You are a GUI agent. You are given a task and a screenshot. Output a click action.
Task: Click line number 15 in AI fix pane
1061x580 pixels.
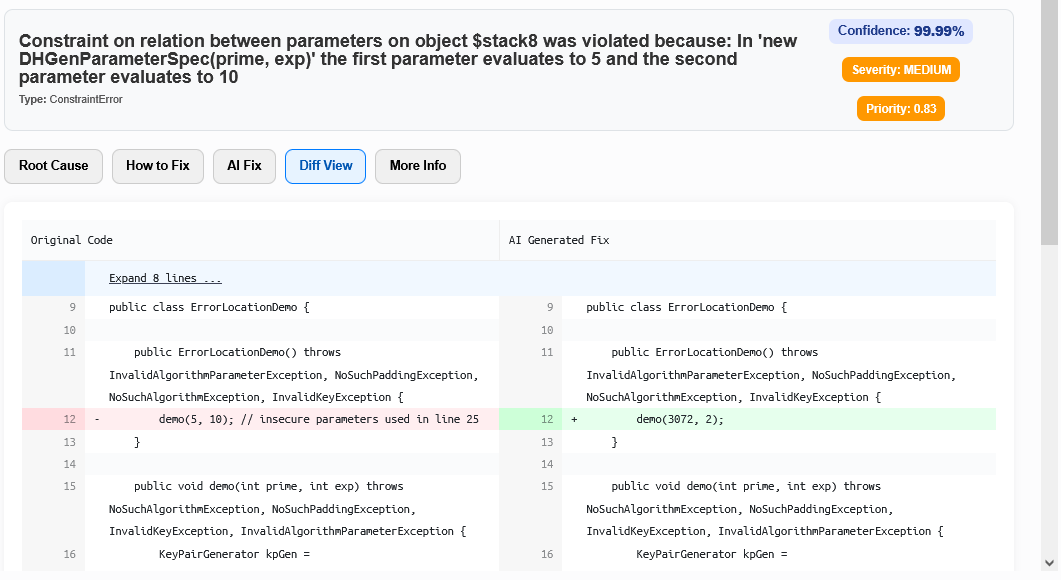pos(547,487)
